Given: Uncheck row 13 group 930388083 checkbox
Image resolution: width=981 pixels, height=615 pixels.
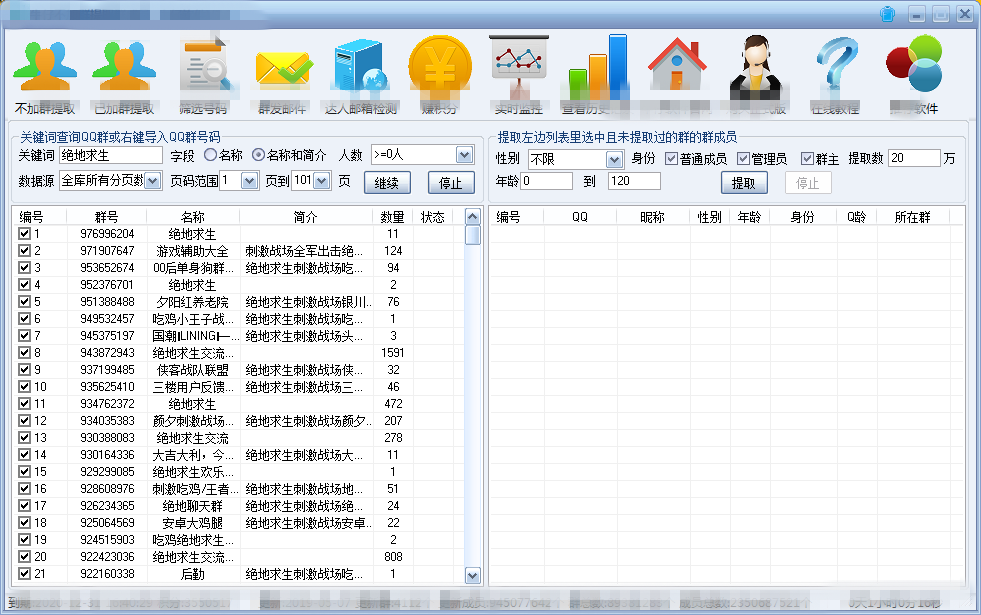Looking at the screenshot, I should click(x=24, y=437).
